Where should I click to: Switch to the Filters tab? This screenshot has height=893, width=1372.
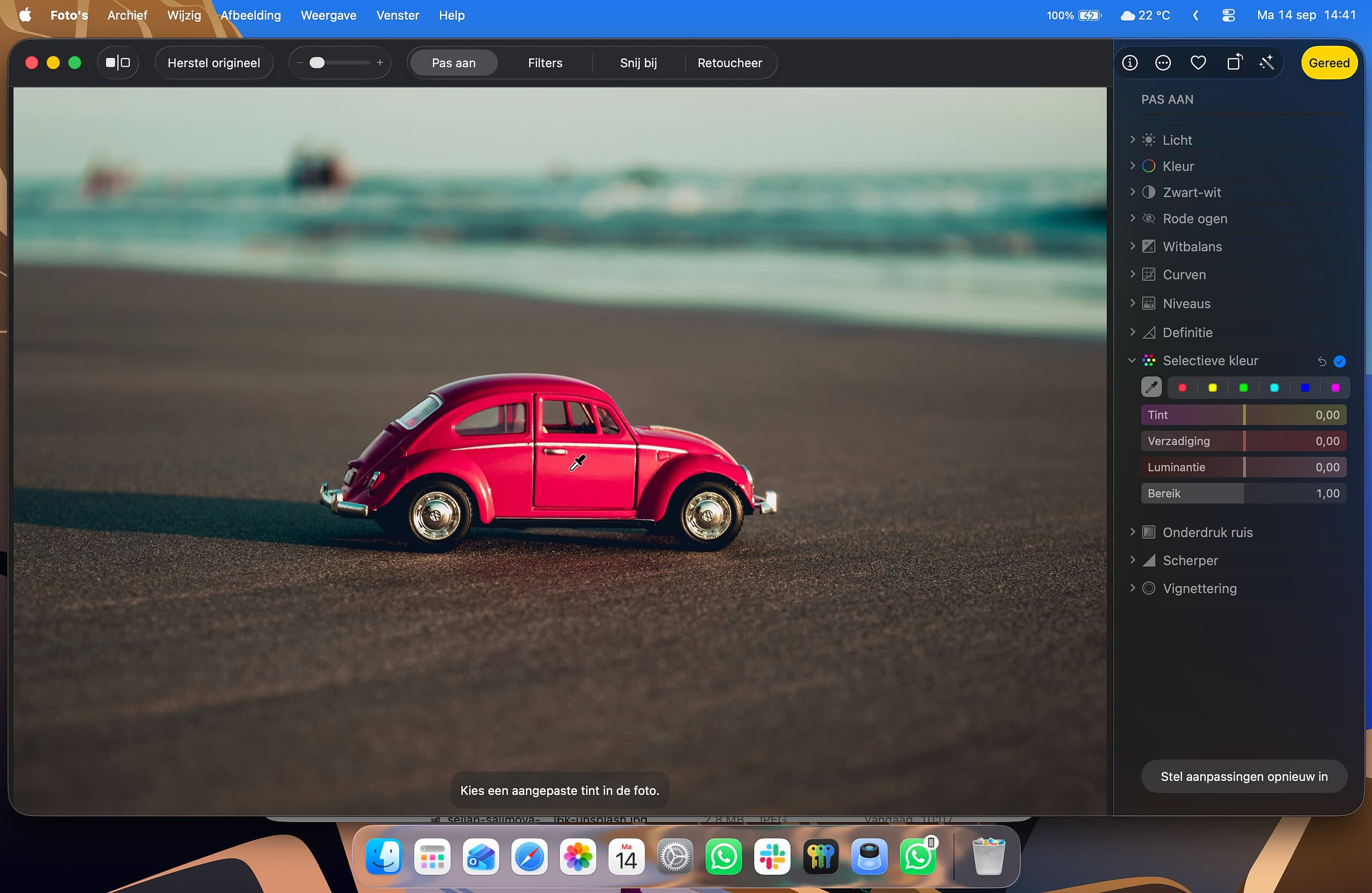[x=545, y=63]
